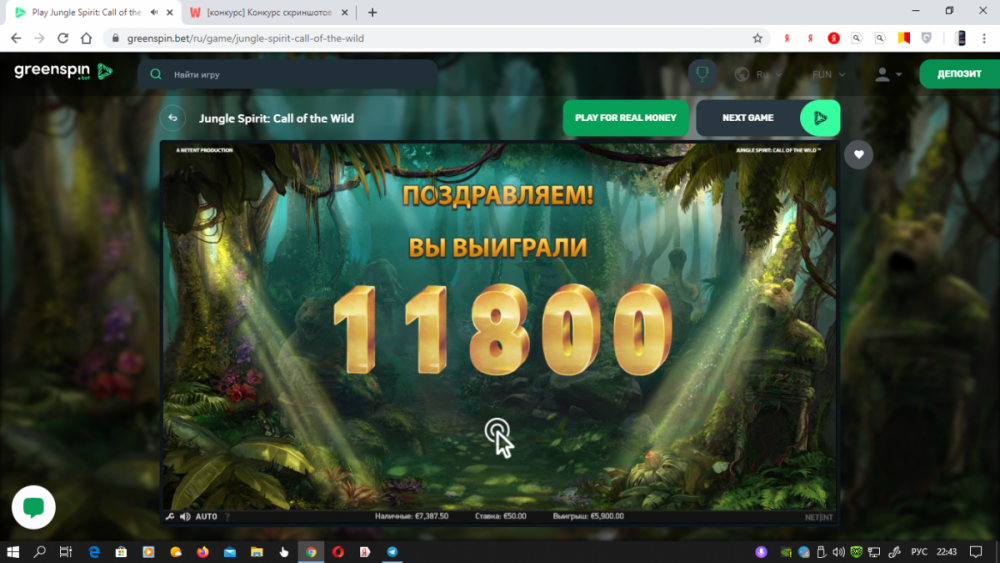This screenshot has width=1000, height=563.
Task: Open Task View on taskbar
Action: point(66,552)
